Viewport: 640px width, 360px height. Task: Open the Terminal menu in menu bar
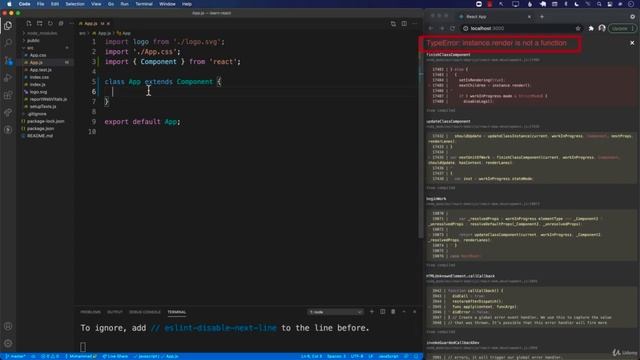coord(144,4)
